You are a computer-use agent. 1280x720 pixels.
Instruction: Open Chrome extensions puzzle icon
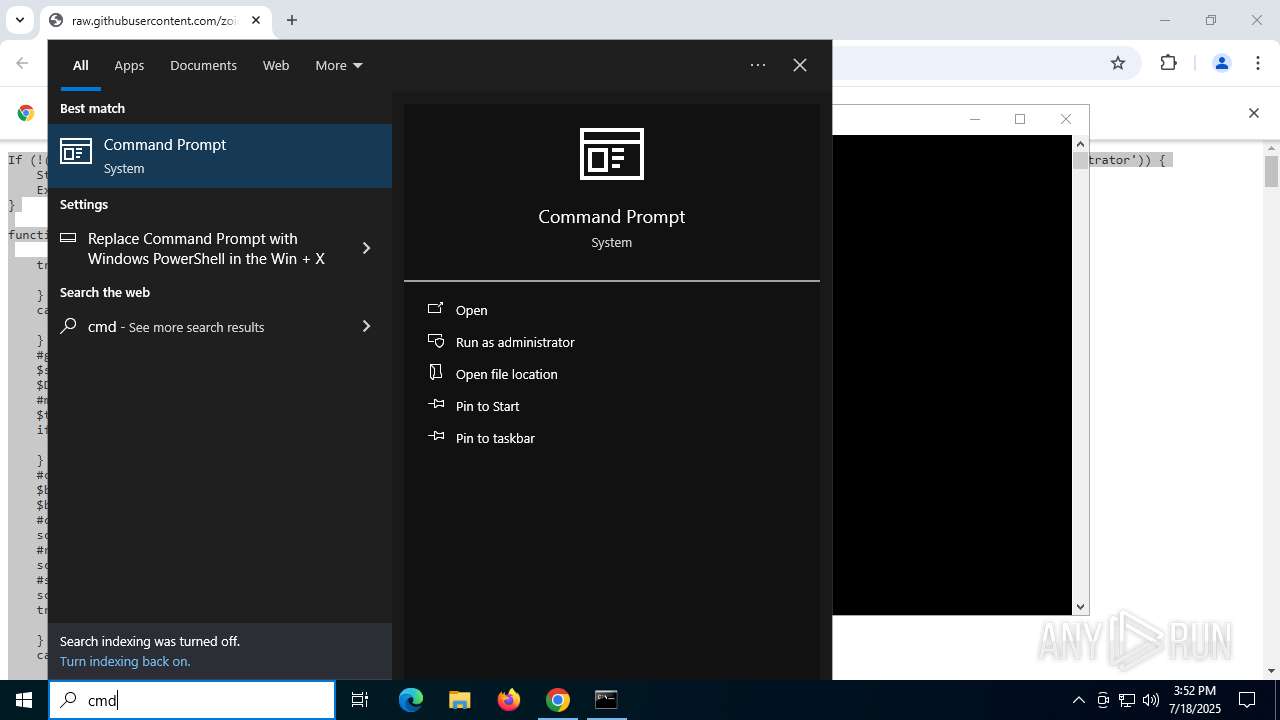pyautogui.click(x=1168, y=63)
